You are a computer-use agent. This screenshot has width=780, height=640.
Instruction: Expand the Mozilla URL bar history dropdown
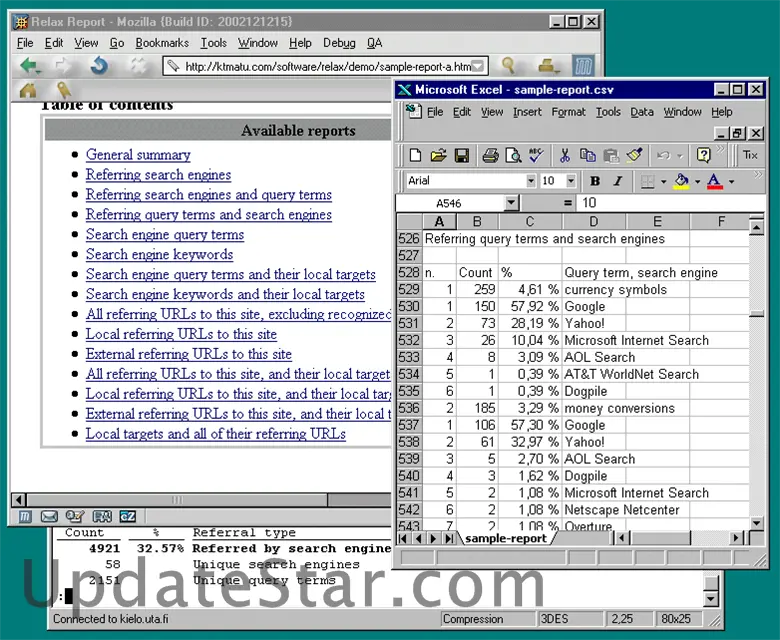pyautogui.click(x=477, y=66)
